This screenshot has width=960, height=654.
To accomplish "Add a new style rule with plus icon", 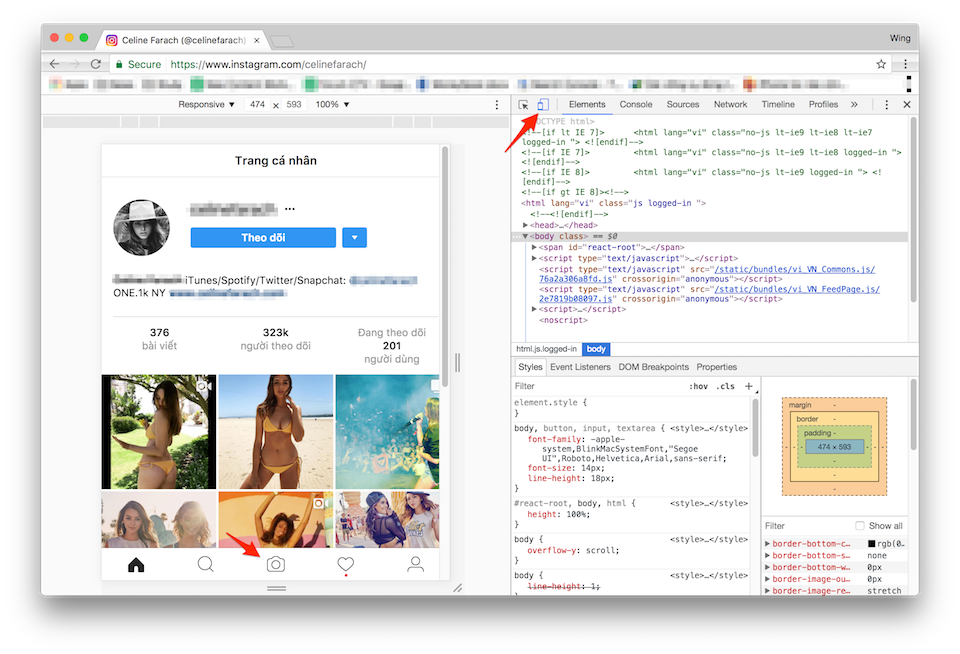I will tap(749, 386).
